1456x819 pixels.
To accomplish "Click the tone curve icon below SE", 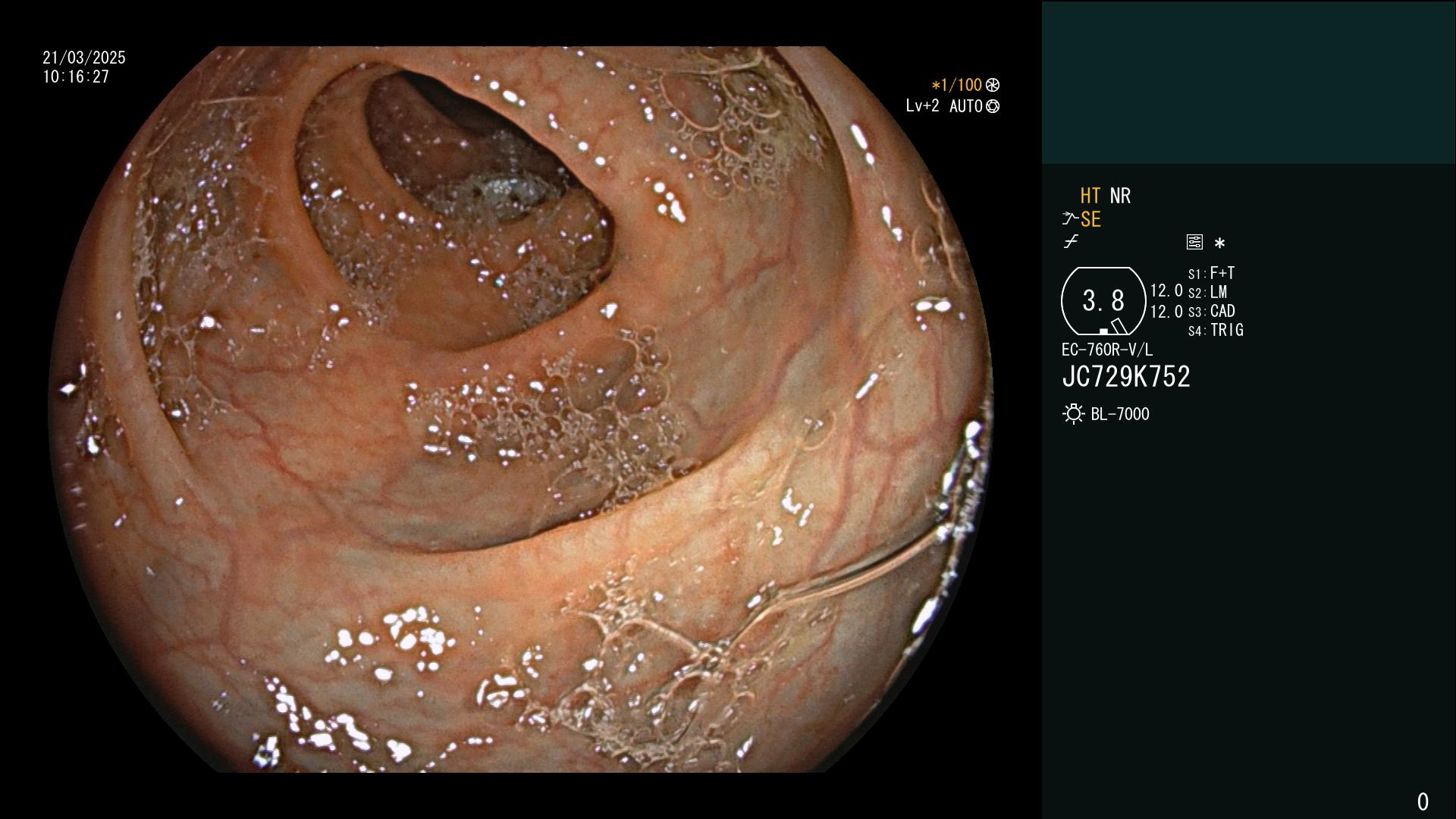I will click(x=1071, y=242).
